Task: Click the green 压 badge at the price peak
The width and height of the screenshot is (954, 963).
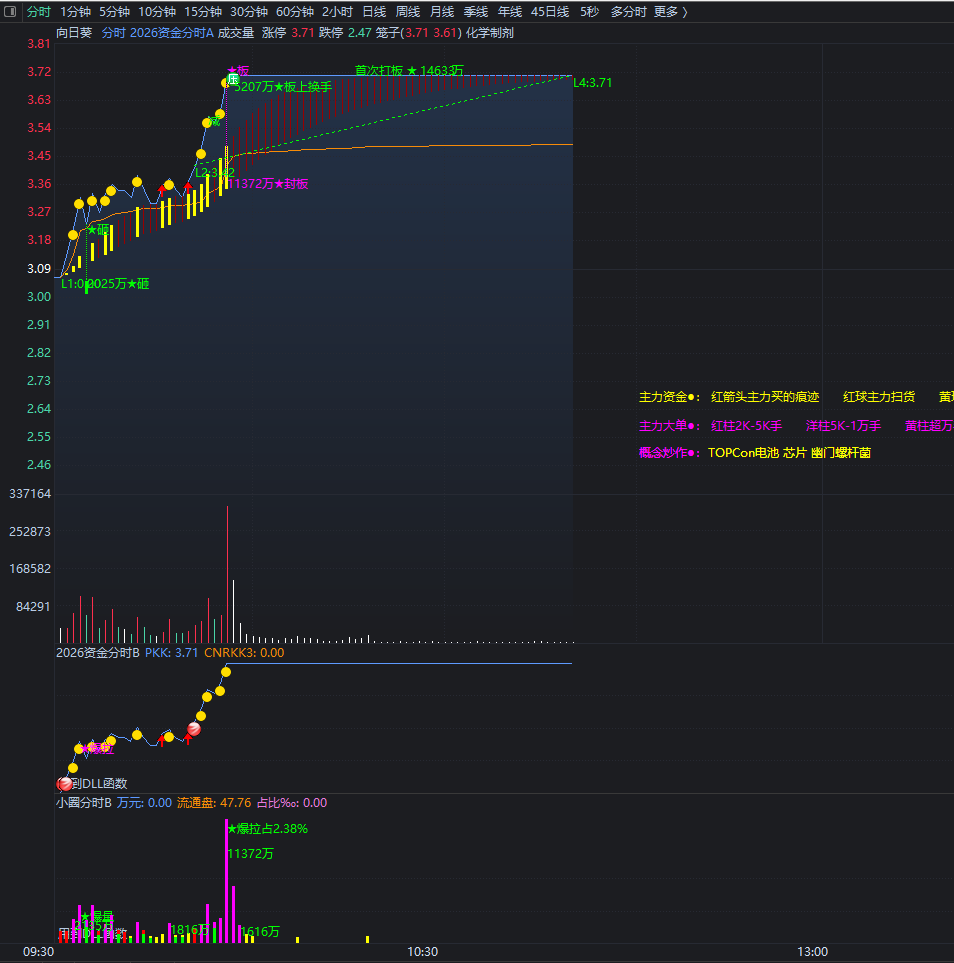Action: [x=233, y=79]
